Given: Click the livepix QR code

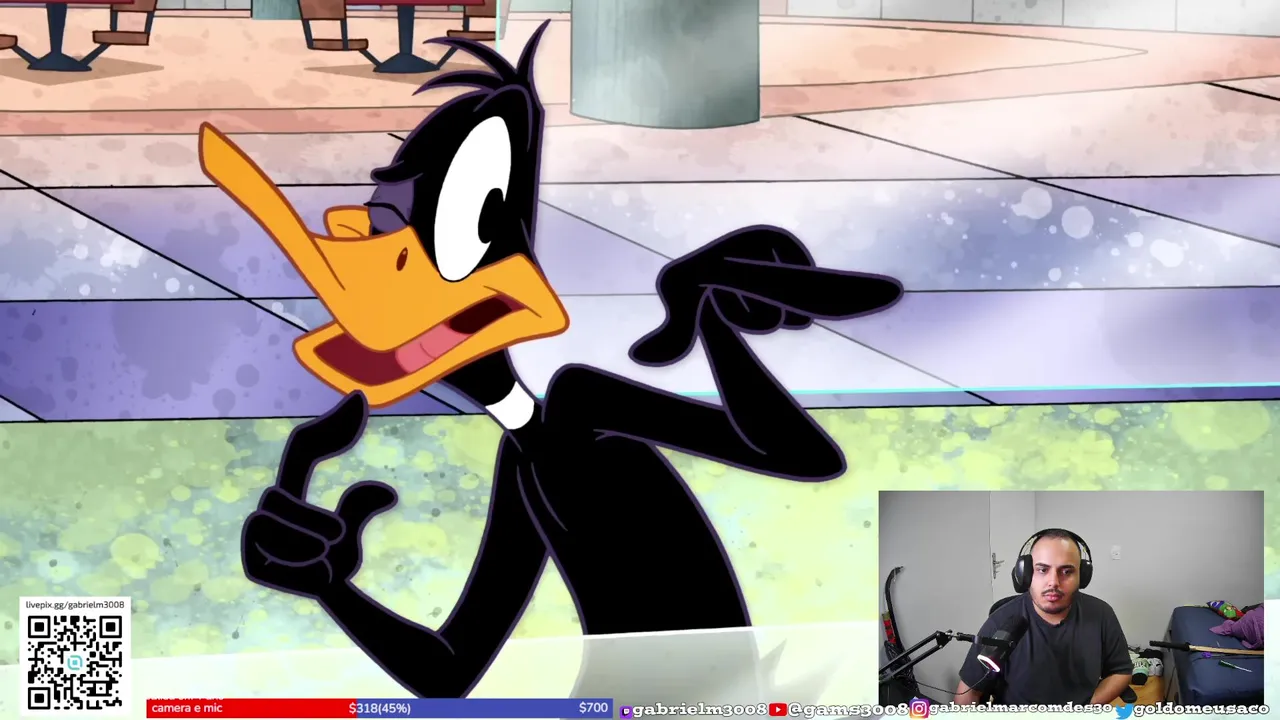Looking at the screenshot, I should (x=75, y=662).
